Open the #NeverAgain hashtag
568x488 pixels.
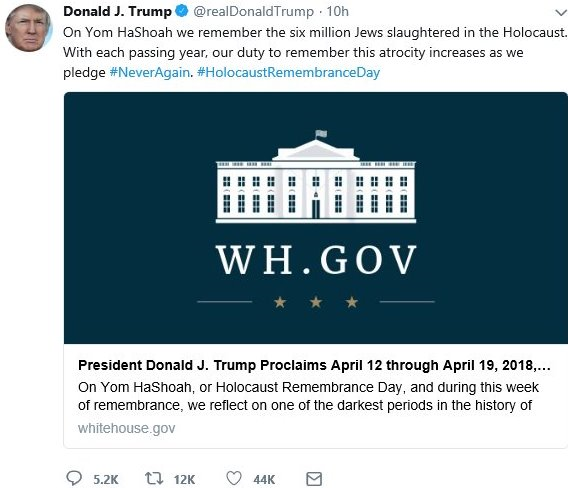click(150, 72)
